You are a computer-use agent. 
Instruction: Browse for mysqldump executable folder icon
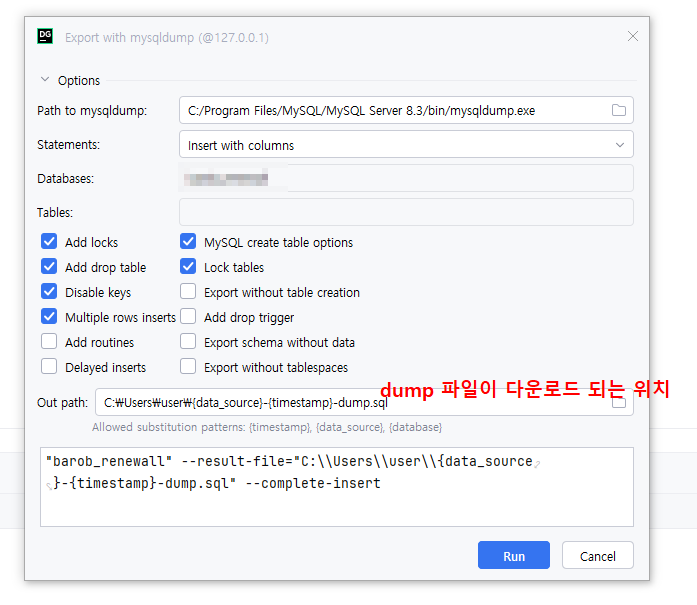(x=618, y=110)
